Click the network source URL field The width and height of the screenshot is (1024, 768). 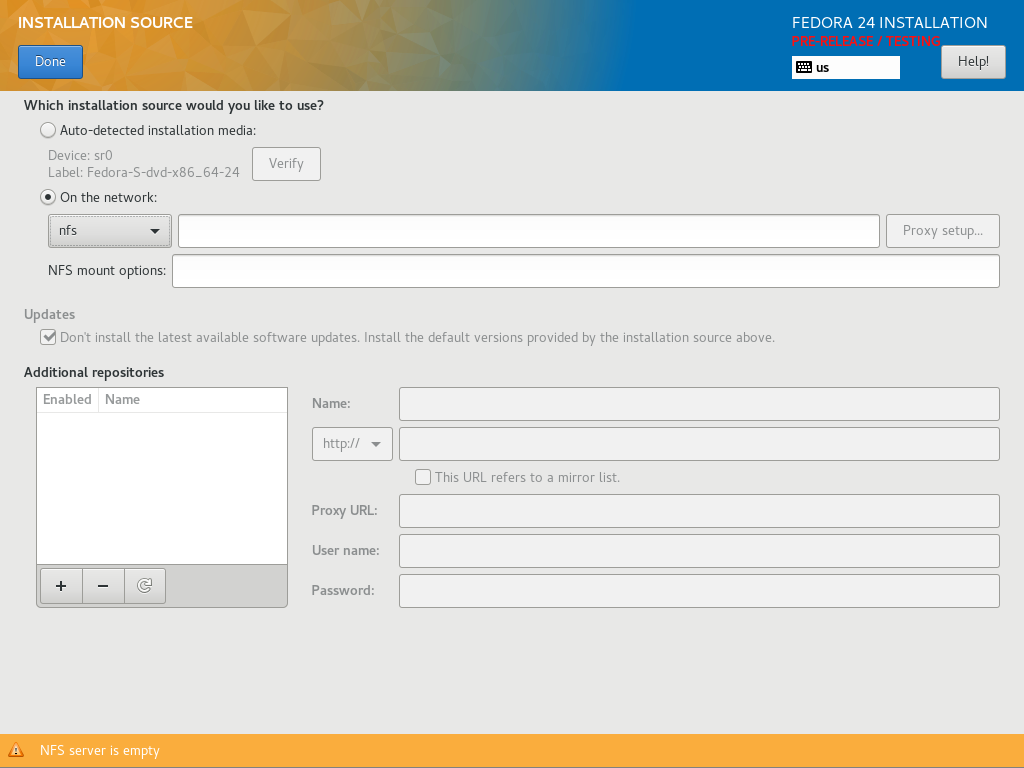pyautogui.click(x=529, y=231)
